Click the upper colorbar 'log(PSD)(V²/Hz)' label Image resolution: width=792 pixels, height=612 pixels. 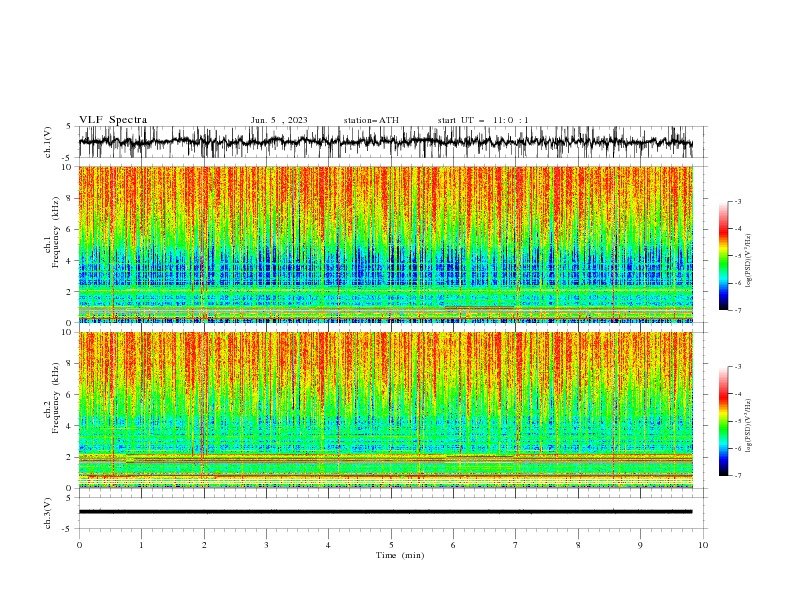click(749, 261)
